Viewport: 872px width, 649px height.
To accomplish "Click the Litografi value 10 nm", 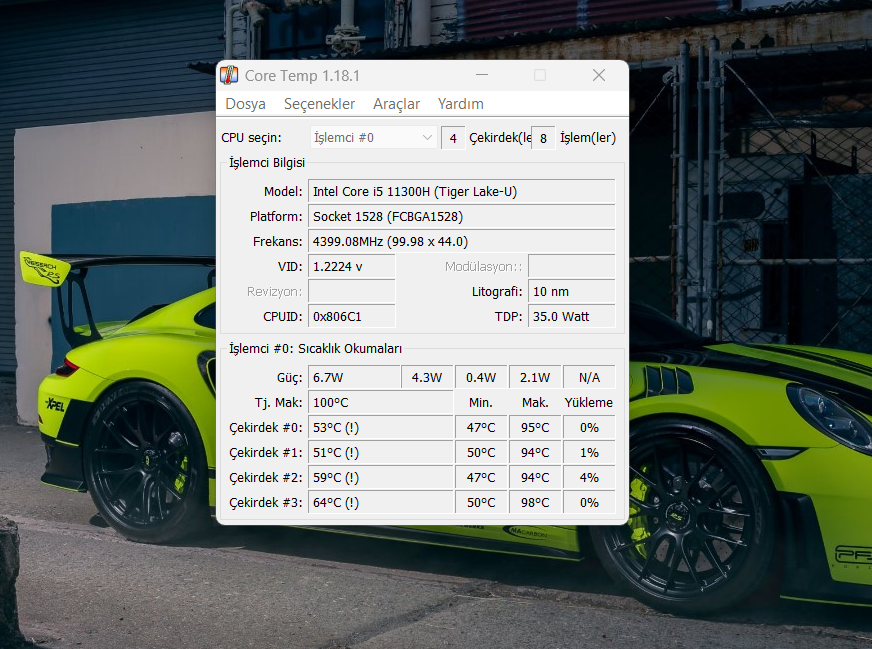I will pos(572,291).
